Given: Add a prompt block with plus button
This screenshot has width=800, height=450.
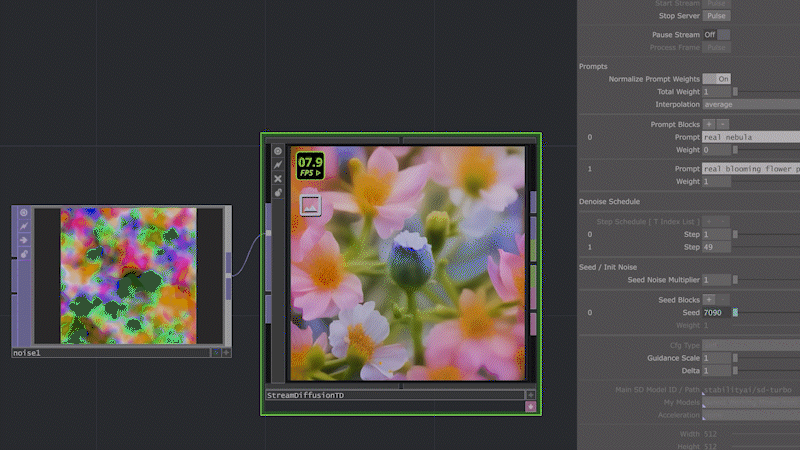Looking at the screenshot, I should pos(709,124).
